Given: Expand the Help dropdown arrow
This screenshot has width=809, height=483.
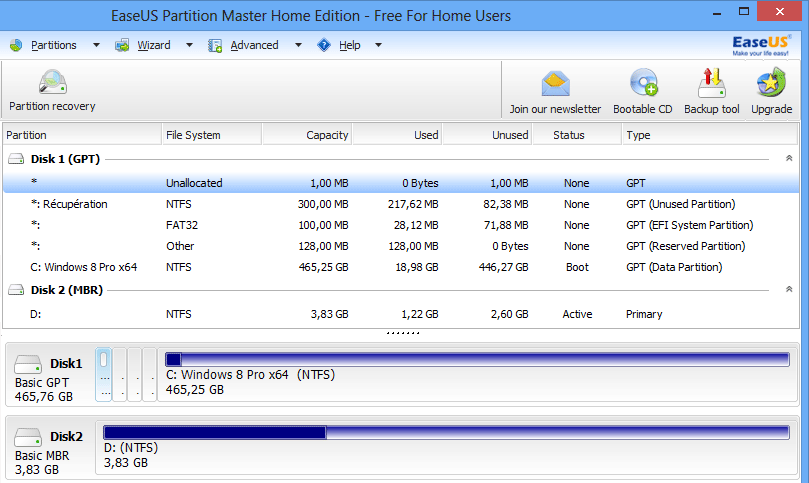Looking at the screenshot, I should click(x=378, y=45).
